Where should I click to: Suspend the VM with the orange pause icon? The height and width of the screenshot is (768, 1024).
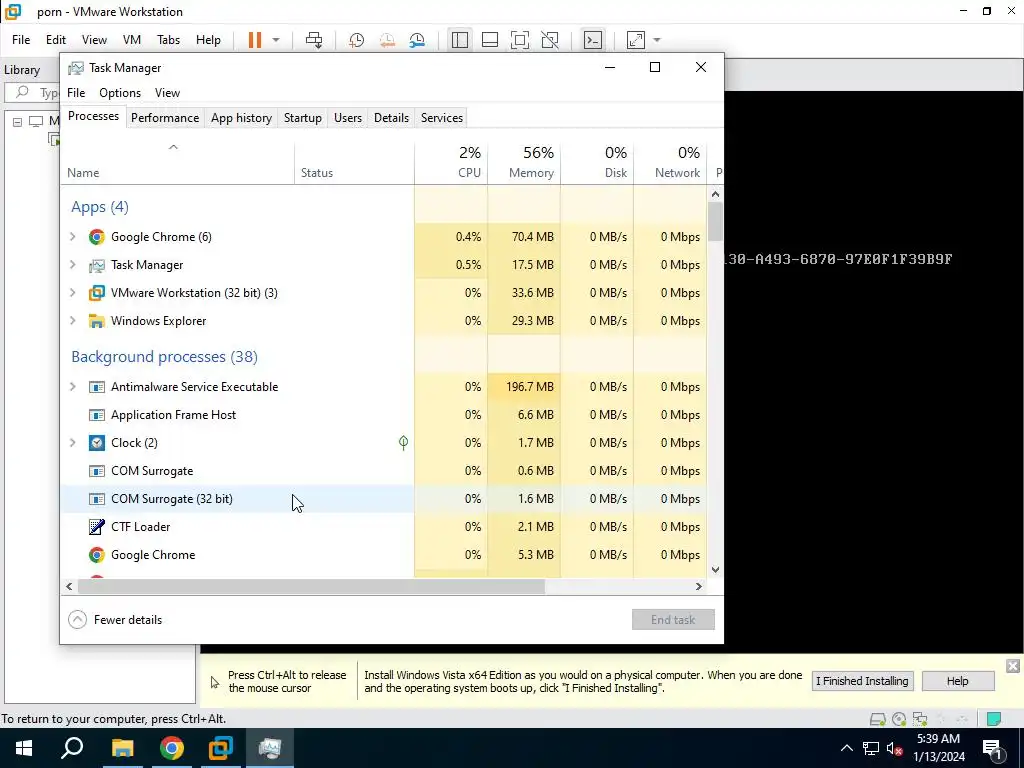coord(255,40)
